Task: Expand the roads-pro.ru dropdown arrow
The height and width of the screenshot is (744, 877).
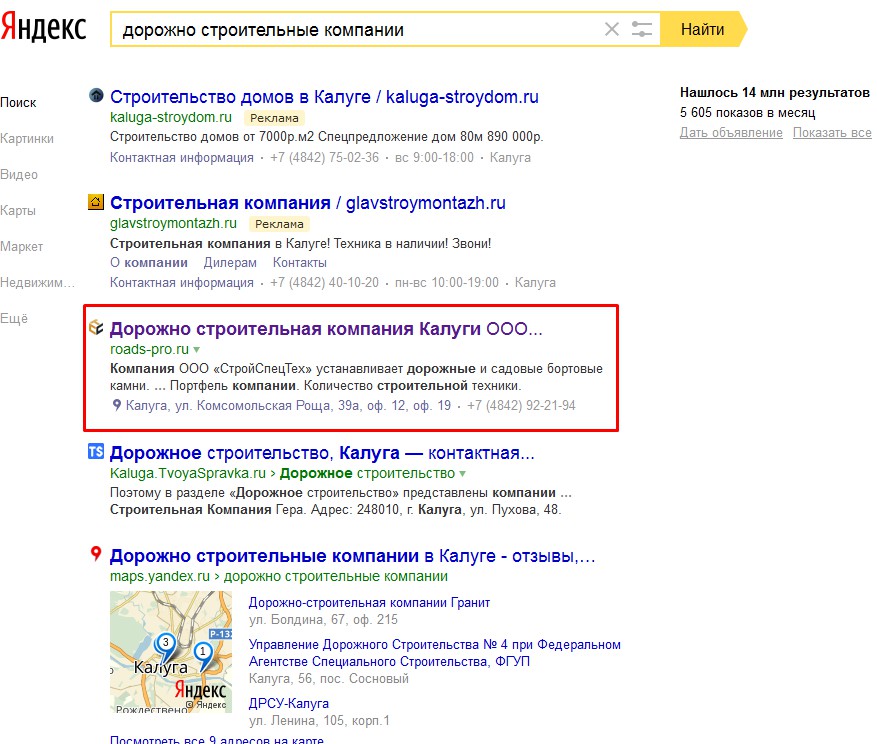Action: click(196, 350)
